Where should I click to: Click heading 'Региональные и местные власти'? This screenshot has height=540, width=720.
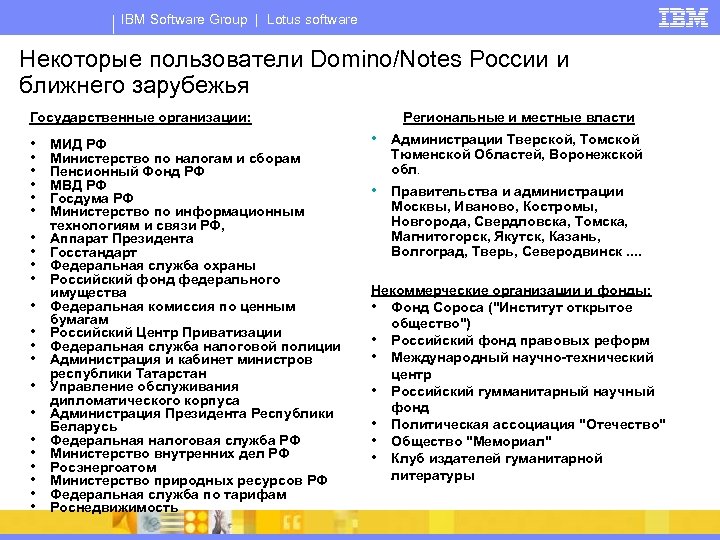tap(519, 118)
